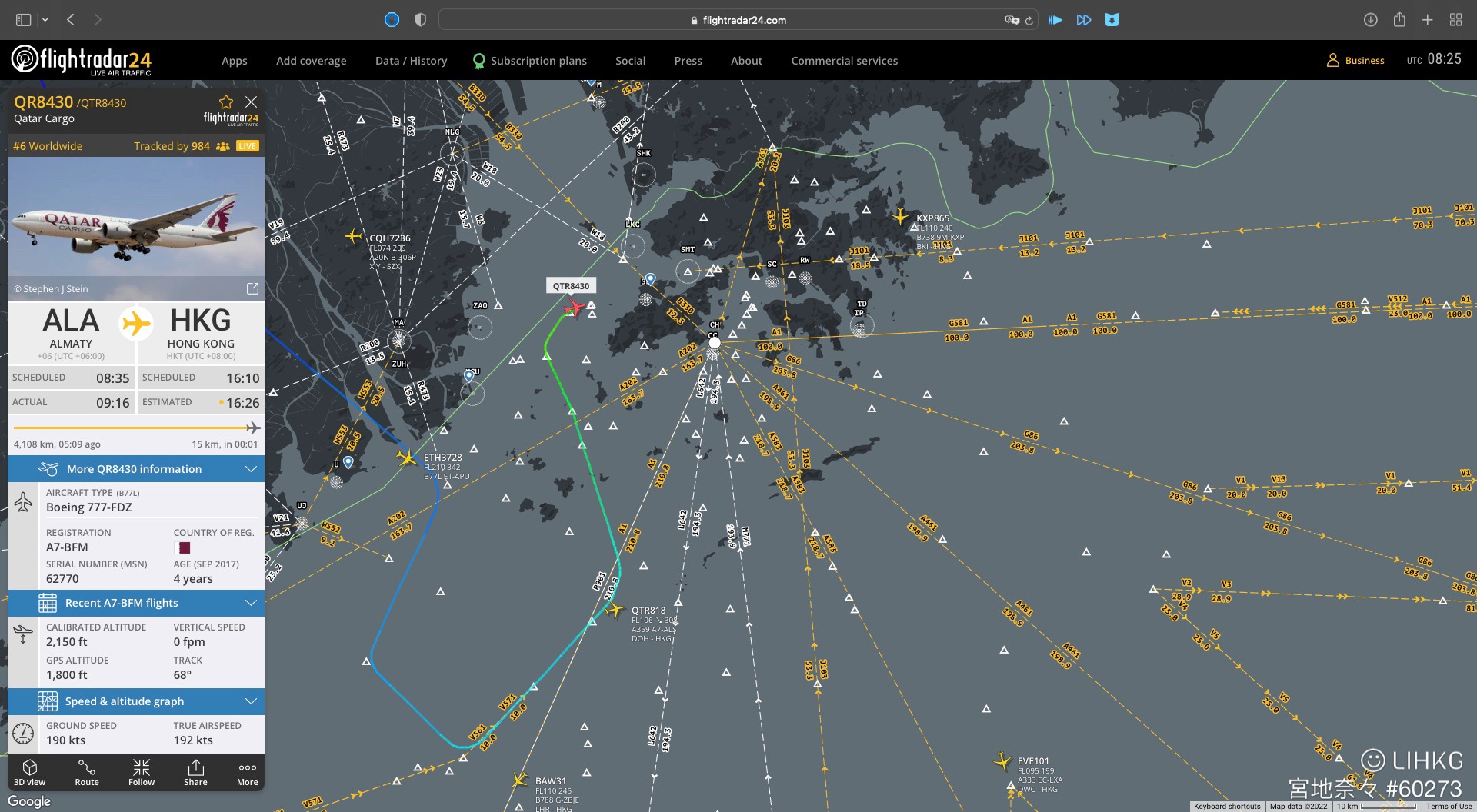This screenshot has width=1477, height=812.
Task: Click serial number 62770
Action: (62, 579)
